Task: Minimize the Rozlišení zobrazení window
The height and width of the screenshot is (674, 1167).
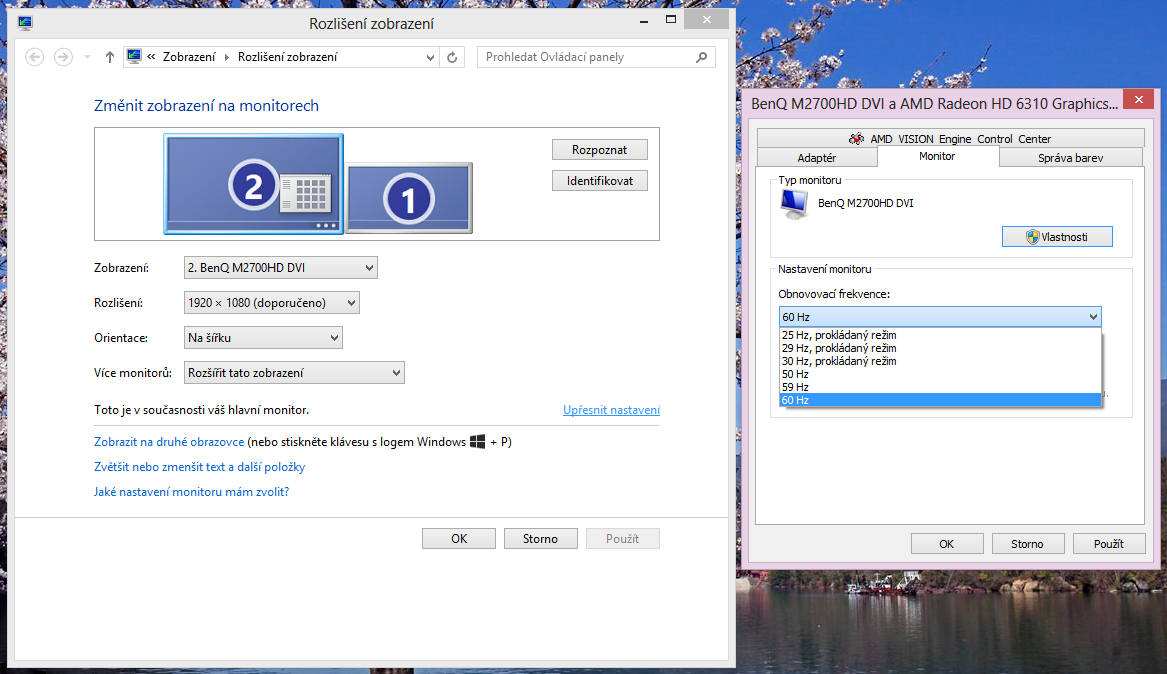Action: click(644, 22)
